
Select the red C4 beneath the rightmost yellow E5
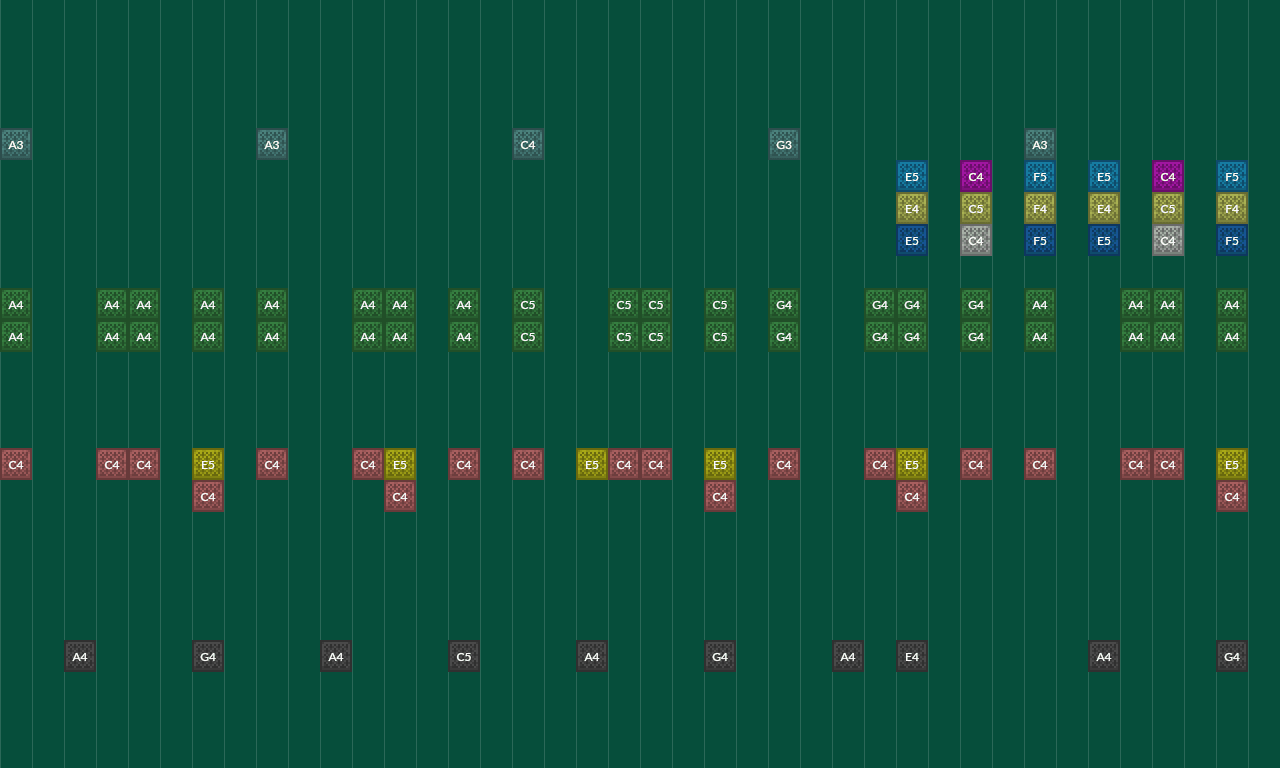tap(1232, 496)
